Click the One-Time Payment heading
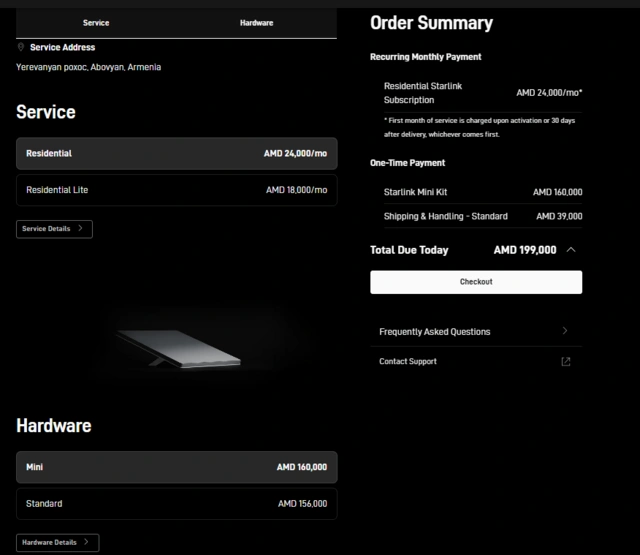This screenshot has width=640, height=555. 407,163
